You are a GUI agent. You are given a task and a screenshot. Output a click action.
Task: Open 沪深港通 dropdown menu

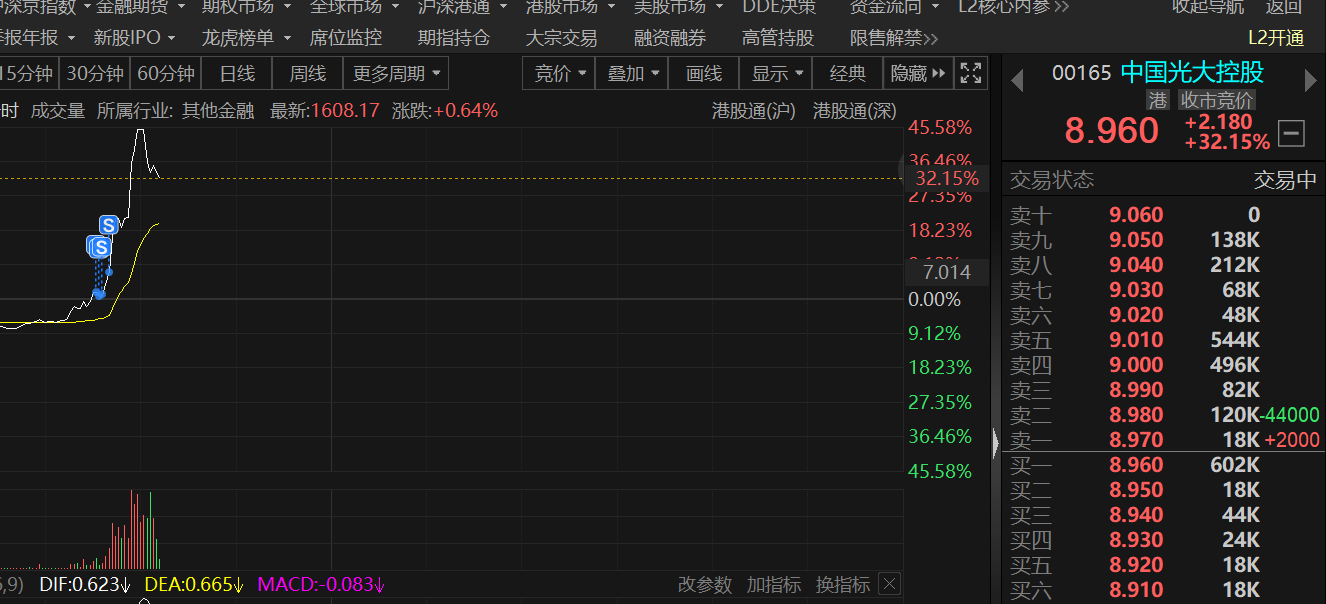pyautogui.click(x=462, y=7)
